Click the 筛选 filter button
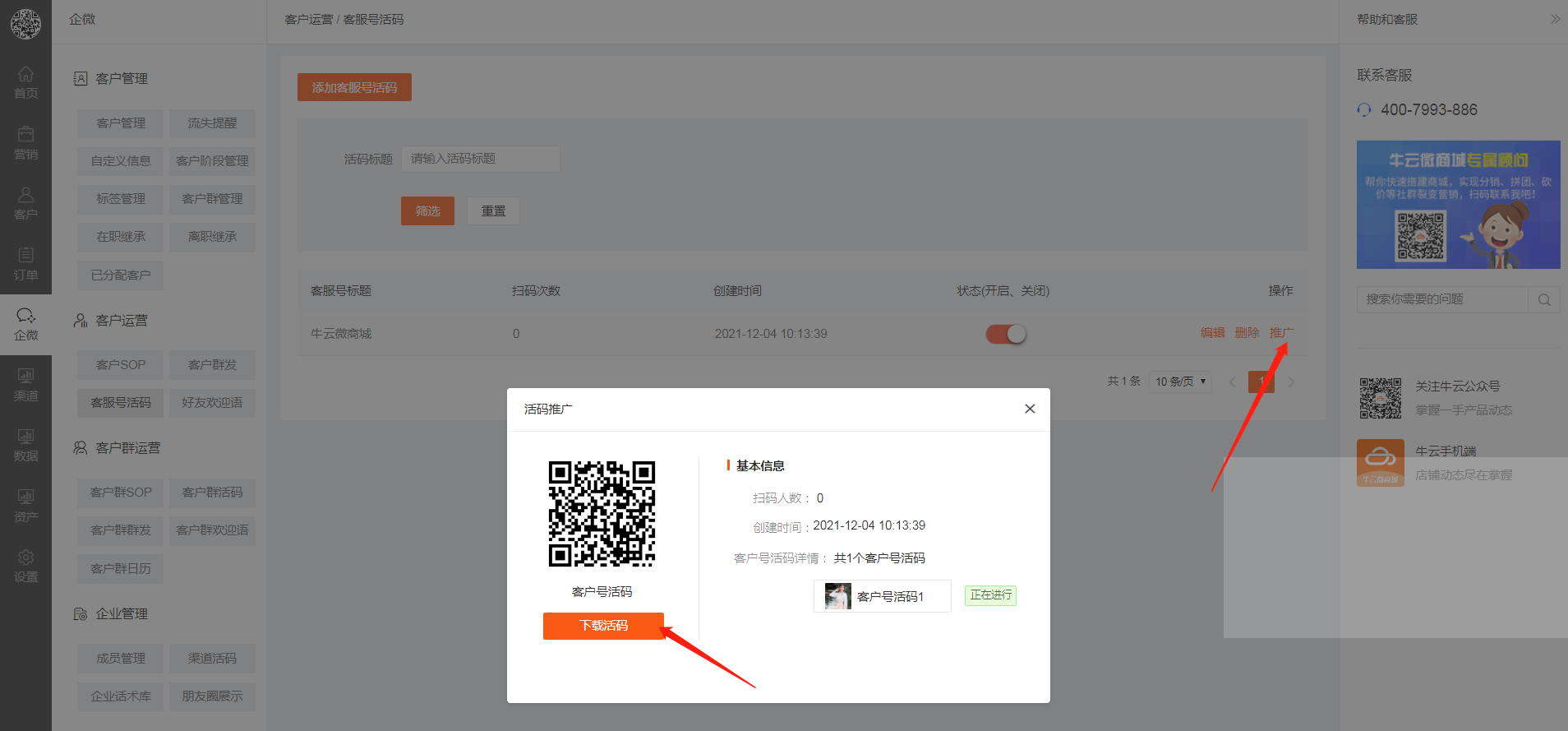This screenshot has width=1568, height=731. [427, 211]
